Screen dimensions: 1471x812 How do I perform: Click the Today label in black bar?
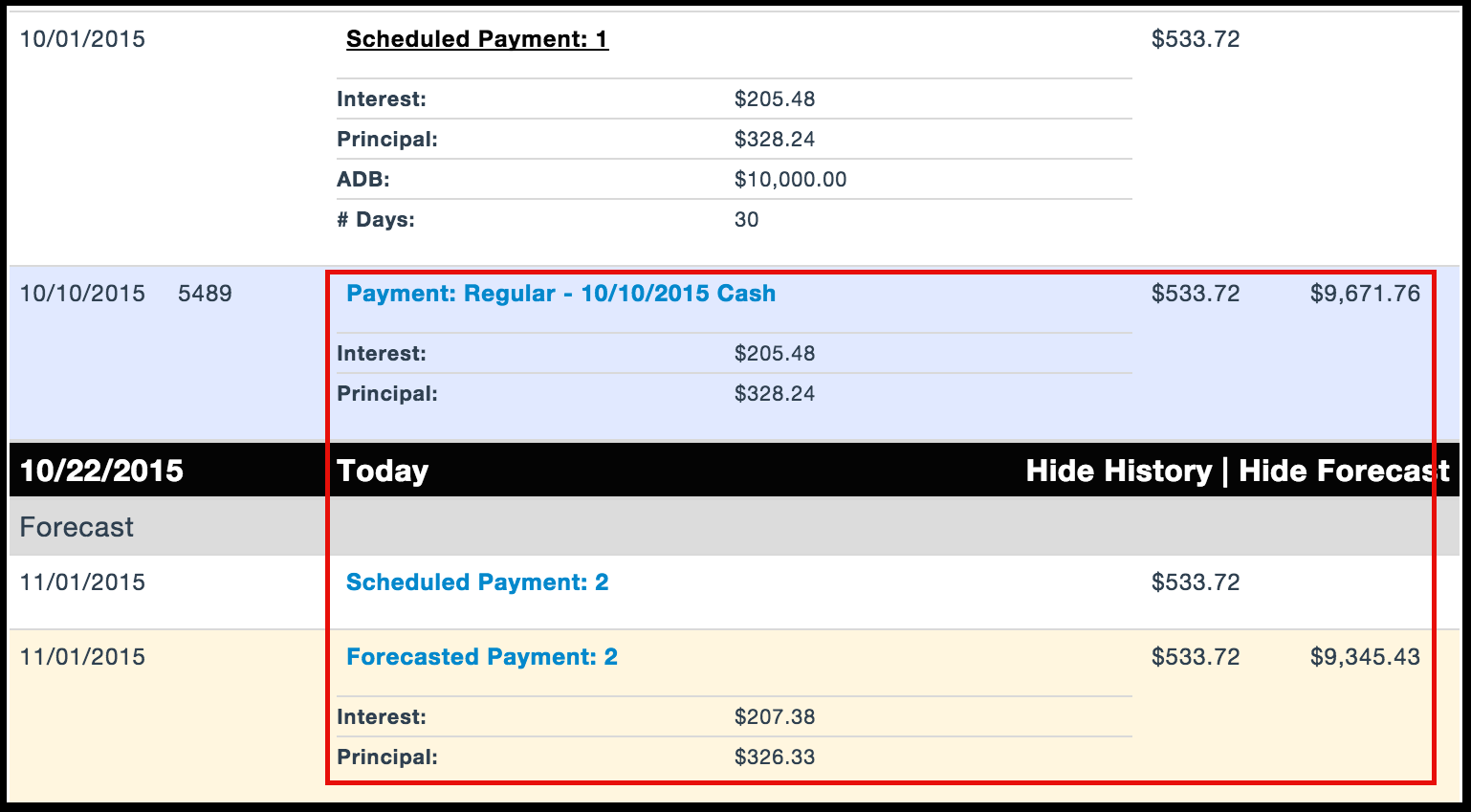pyautogui.click(x=383, y=471)
